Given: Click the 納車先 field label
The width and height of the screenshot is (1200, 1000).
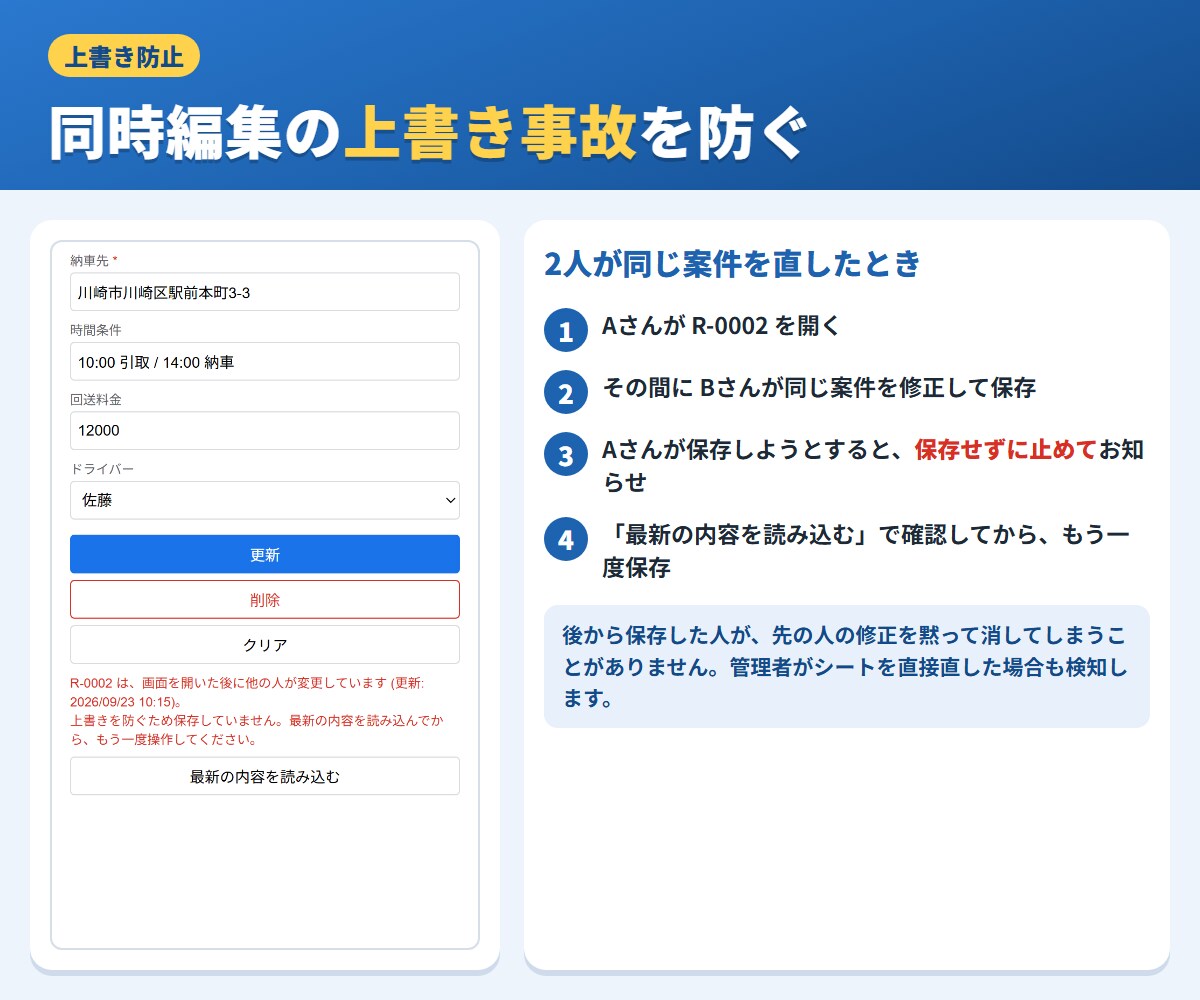Looking at the screenshot, I should (x=94, y=260).
